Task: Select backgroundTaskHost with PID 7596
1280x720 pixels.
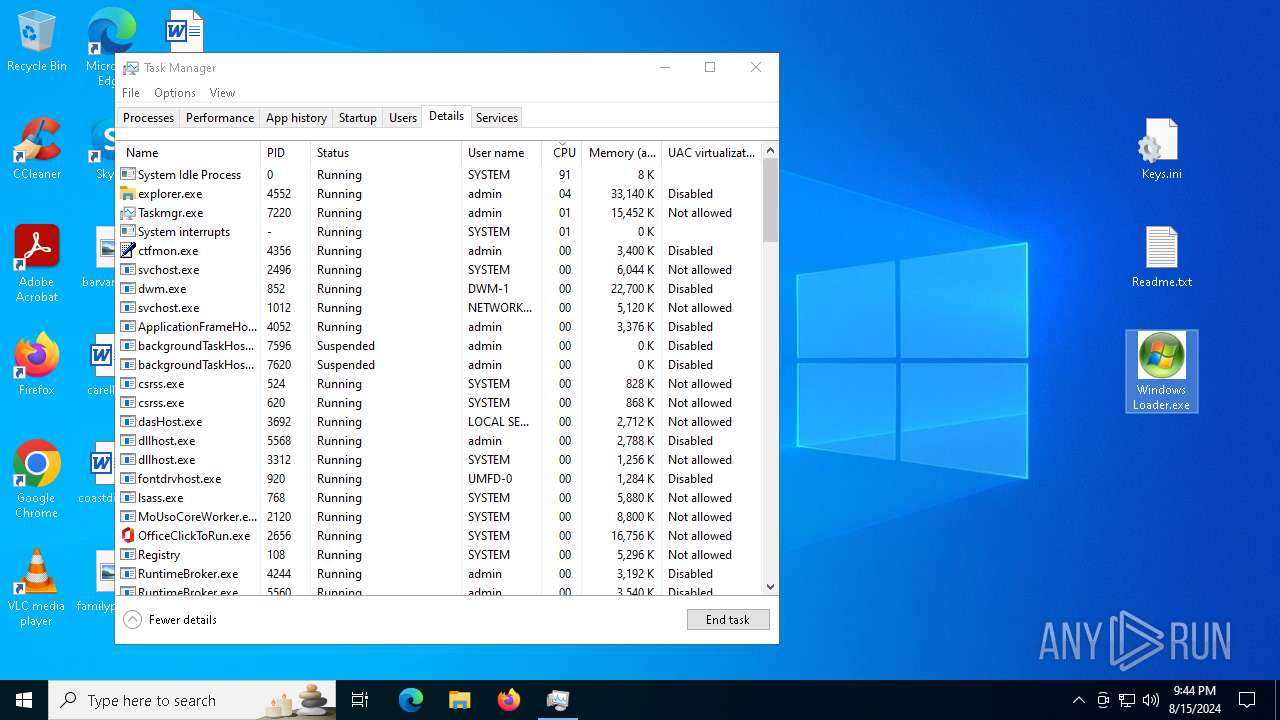Action: pos(440,346)
